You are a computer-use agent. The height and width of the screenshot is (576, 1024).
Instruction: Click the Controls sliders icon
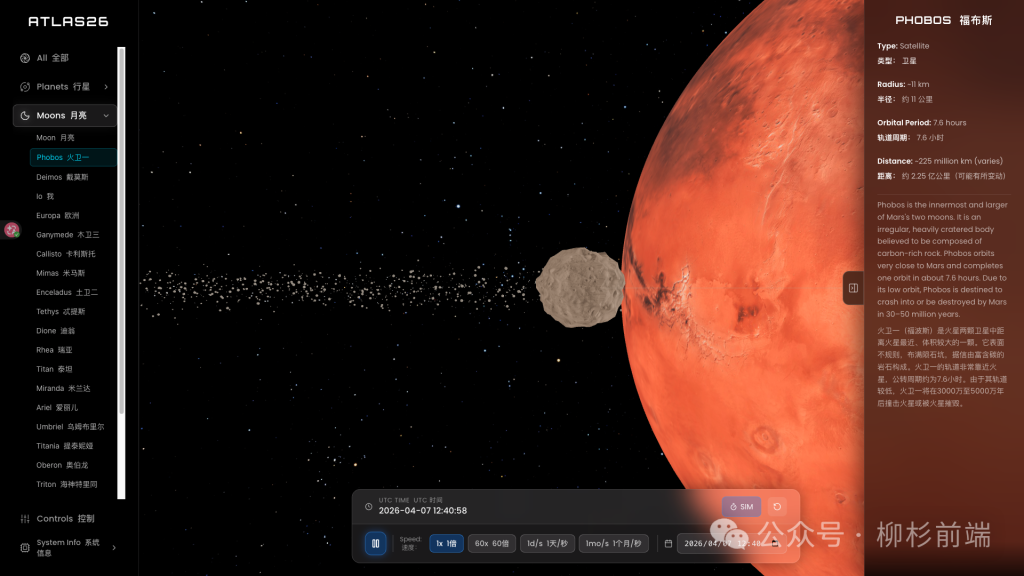[x=25, y=519]
